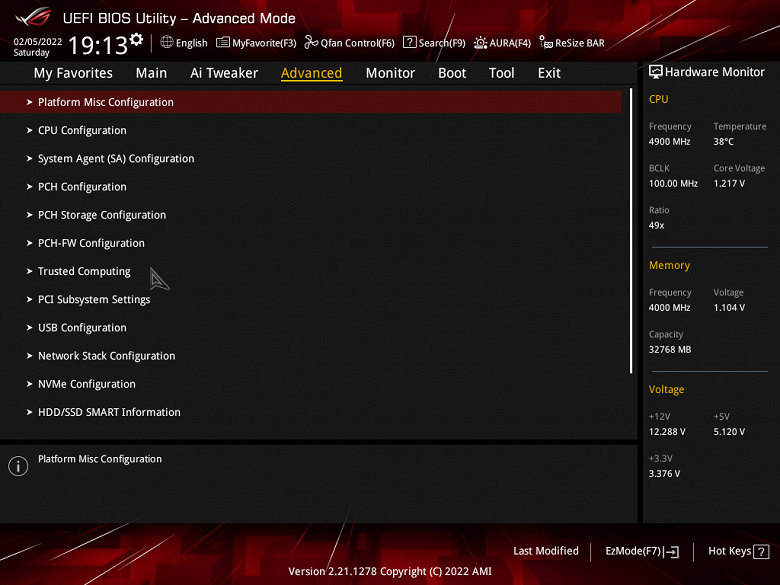Open HDD/SSD SMART Information
This screenshot has height=585, width=780.
click(x=109, y=412)
